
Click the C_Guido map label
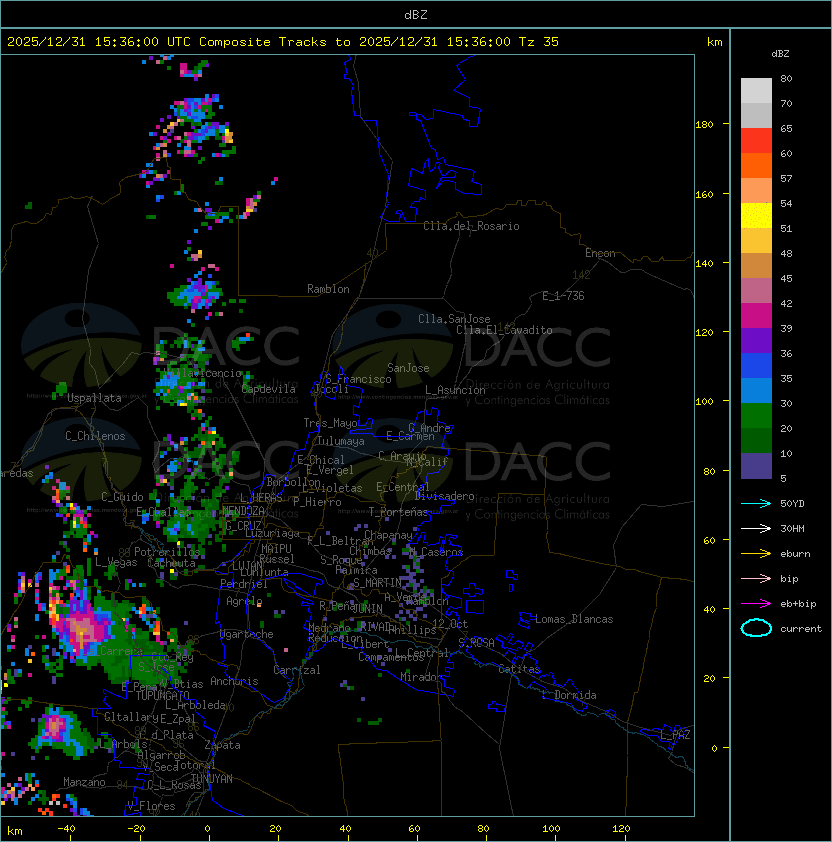(x=122, y=497)
